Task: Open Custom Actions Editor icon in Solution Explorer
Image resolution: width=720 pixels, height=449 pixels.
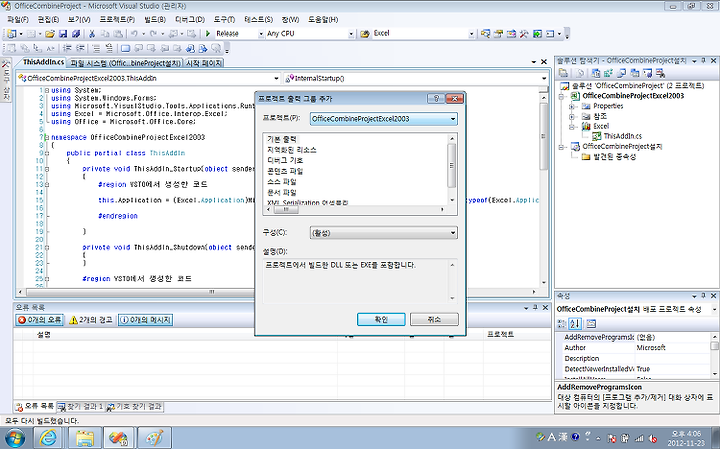Action: tap(647, 73)
